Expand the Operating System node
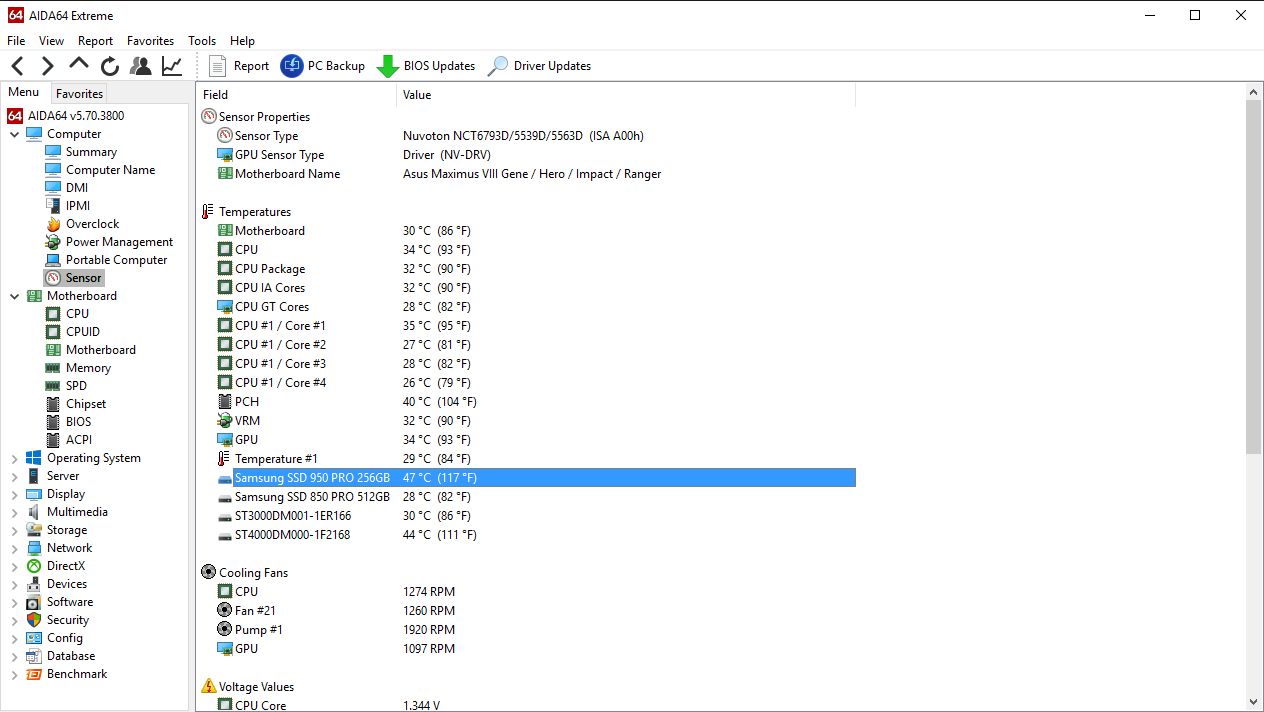 pyautogui.click(x=14, y=458)
